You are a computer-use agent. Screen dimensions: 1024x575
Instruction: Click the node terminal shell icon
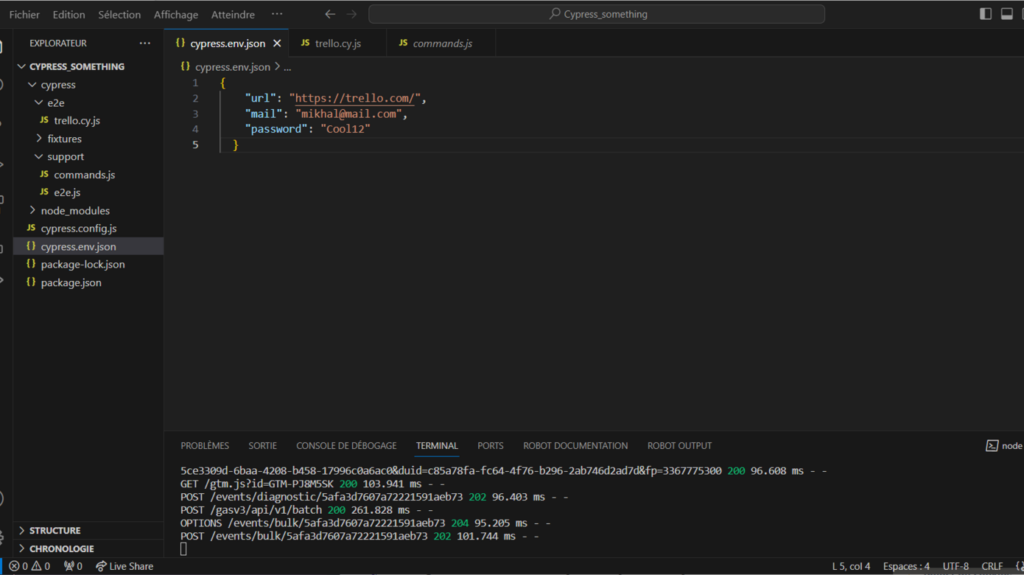[991, 446]
